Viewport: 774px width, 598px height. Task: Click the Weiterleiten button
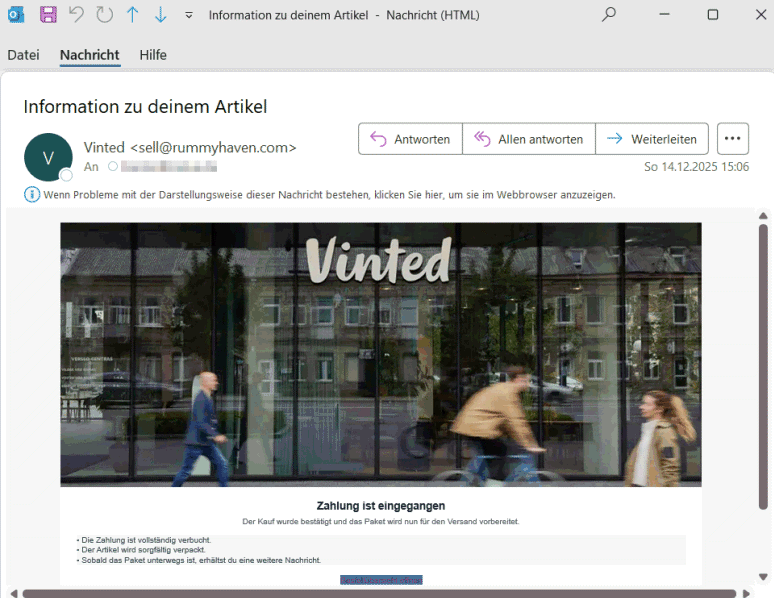[652, 139]
